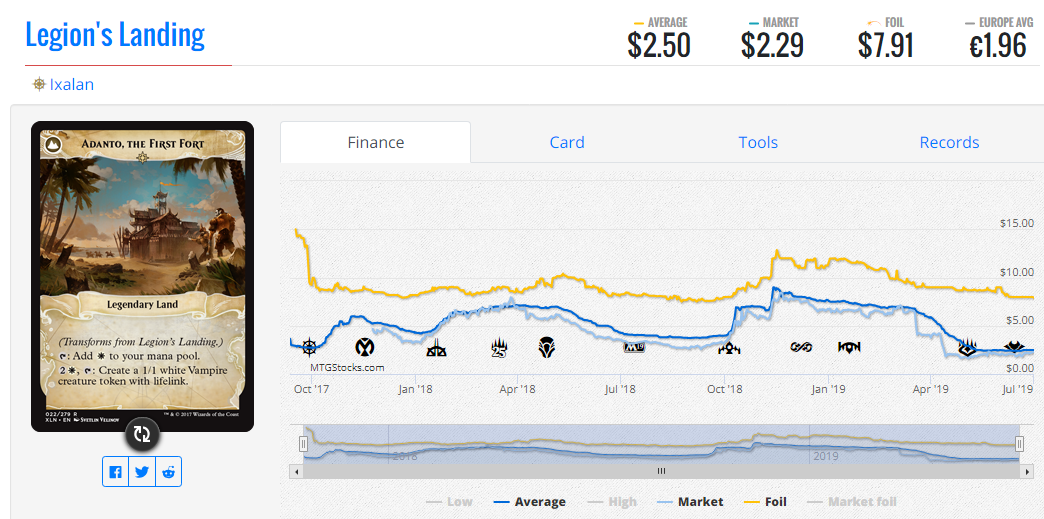This screenshot has width=1044, height=519.
Task: Open the Tools tab
Action: tap(758, 143)
